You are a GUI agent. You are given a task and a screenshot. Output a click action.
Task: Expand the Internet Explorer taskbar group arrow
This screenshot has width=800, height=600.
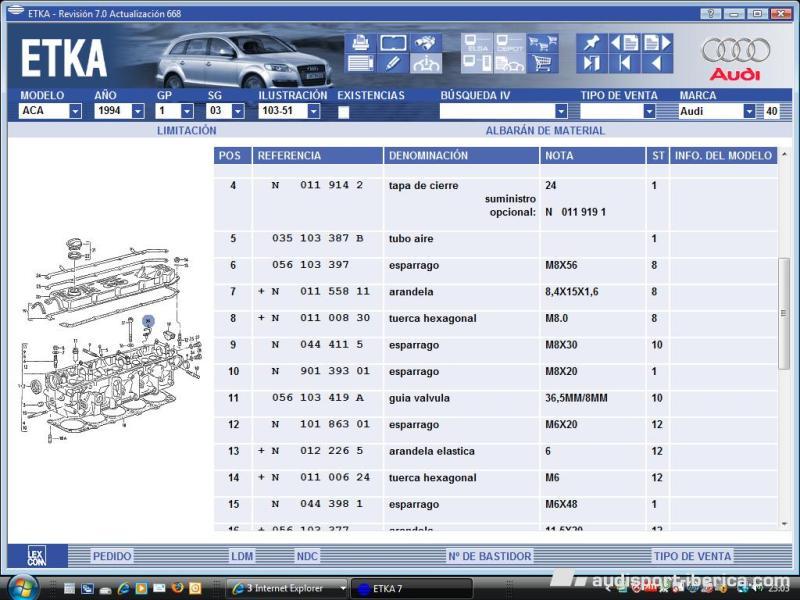343,588
